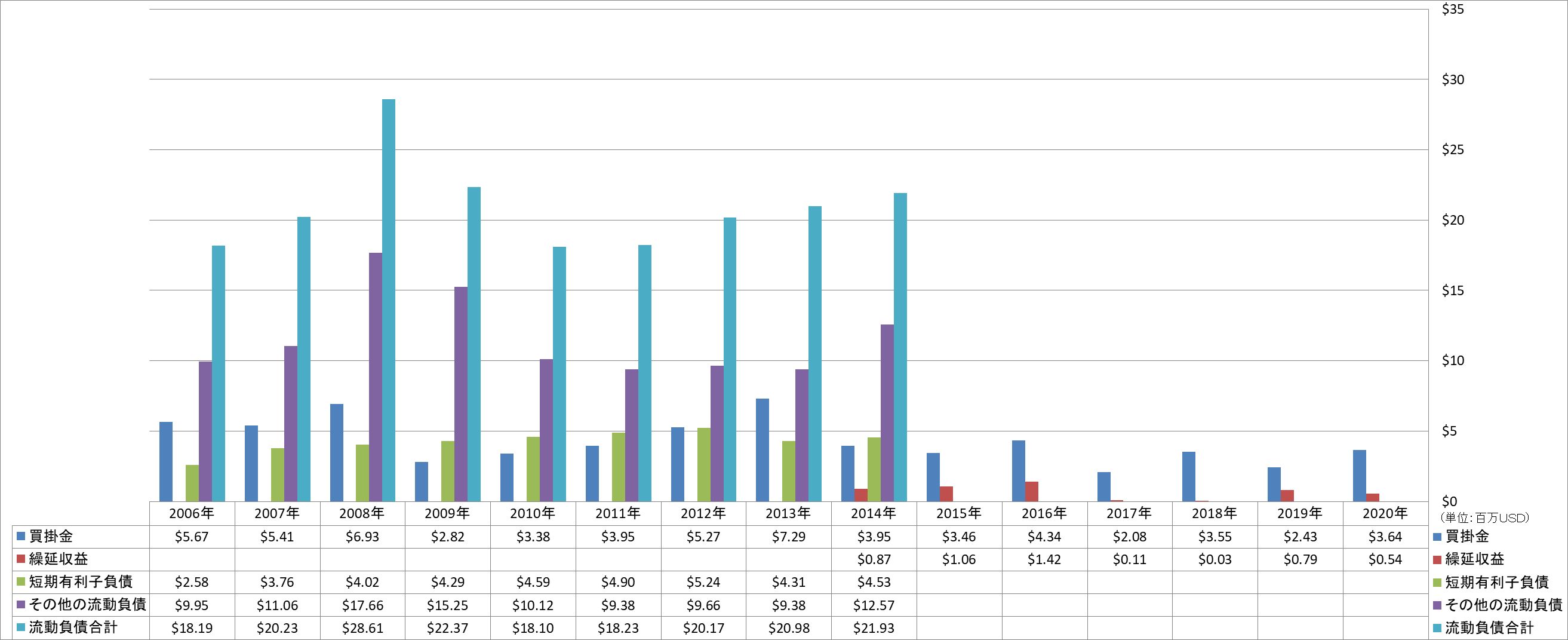1568x640 pixels.
Task: Select the $2.58 短期有利子負債 cell for 2006
Action: pos(192,583)
